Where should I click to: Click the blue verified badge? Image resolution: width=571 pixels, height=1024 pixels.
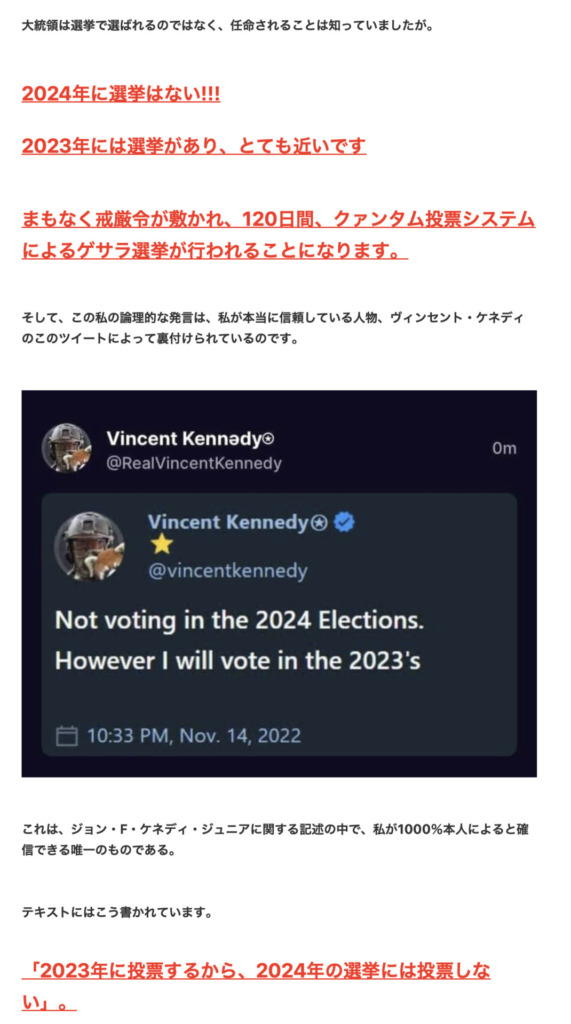click(x=344, y=522)
